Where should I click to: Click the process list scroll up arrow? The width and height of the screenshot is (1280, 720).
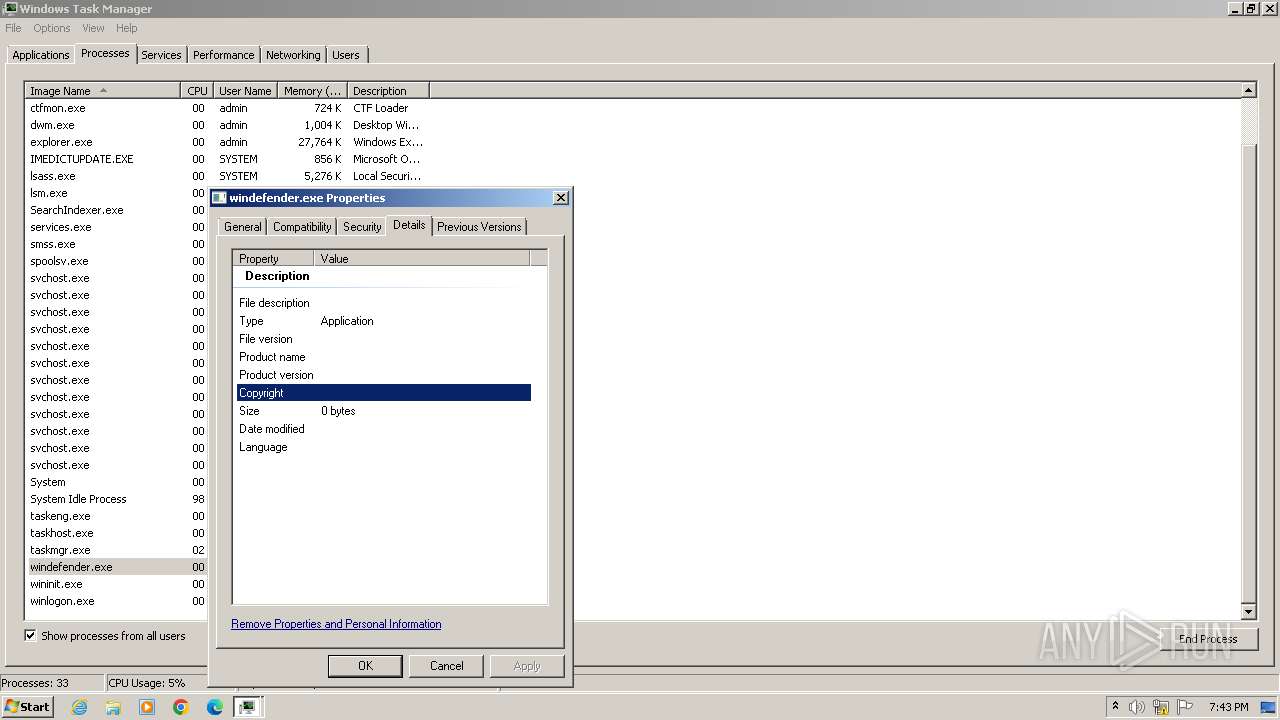tap(1248, 90)
